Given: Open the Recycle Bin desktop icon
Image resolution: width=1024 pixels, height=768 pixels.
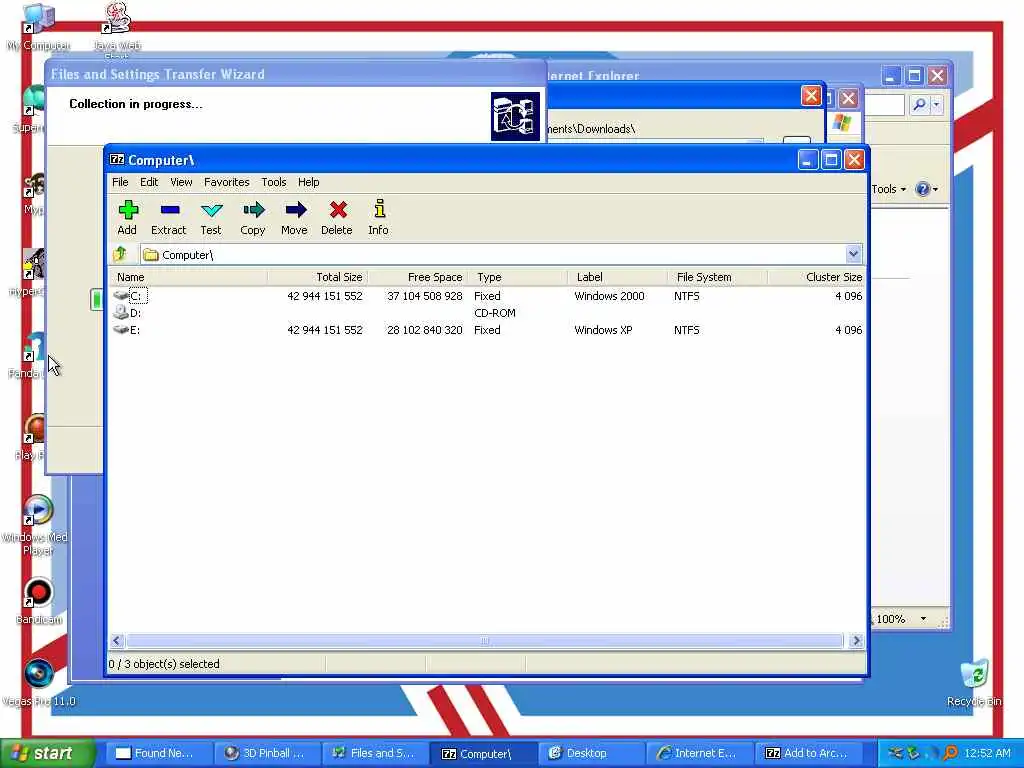Looking at the screenshot, I should [974, 682].
